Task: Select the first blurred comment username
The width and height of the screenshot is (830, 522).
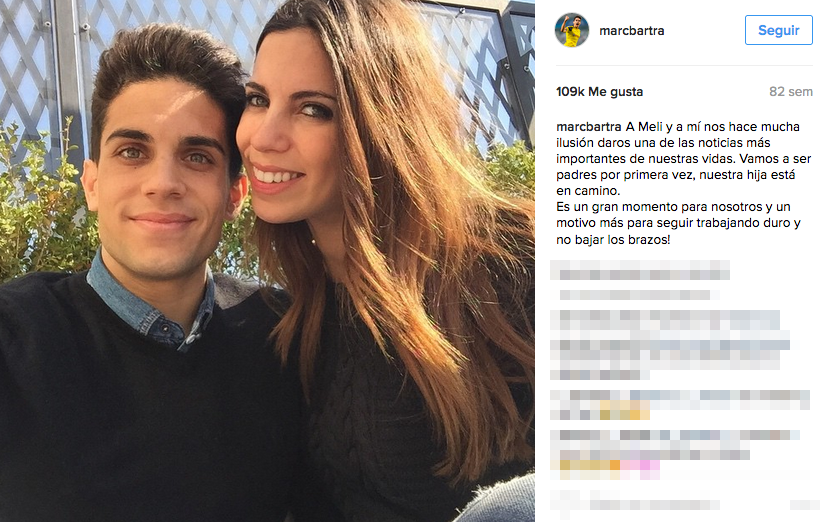Action: pyautogui.click(x=639, y=271)
